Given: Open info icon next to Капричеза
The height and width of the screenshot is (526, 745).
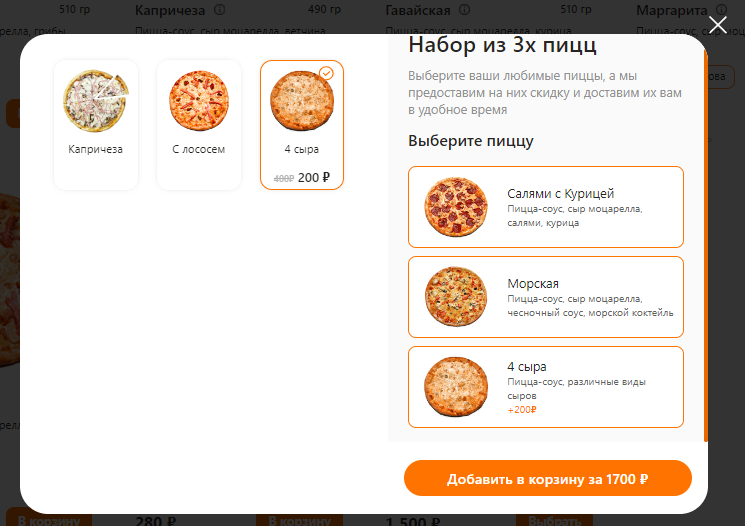Looking at the screenshot, I should coord(220,10).
